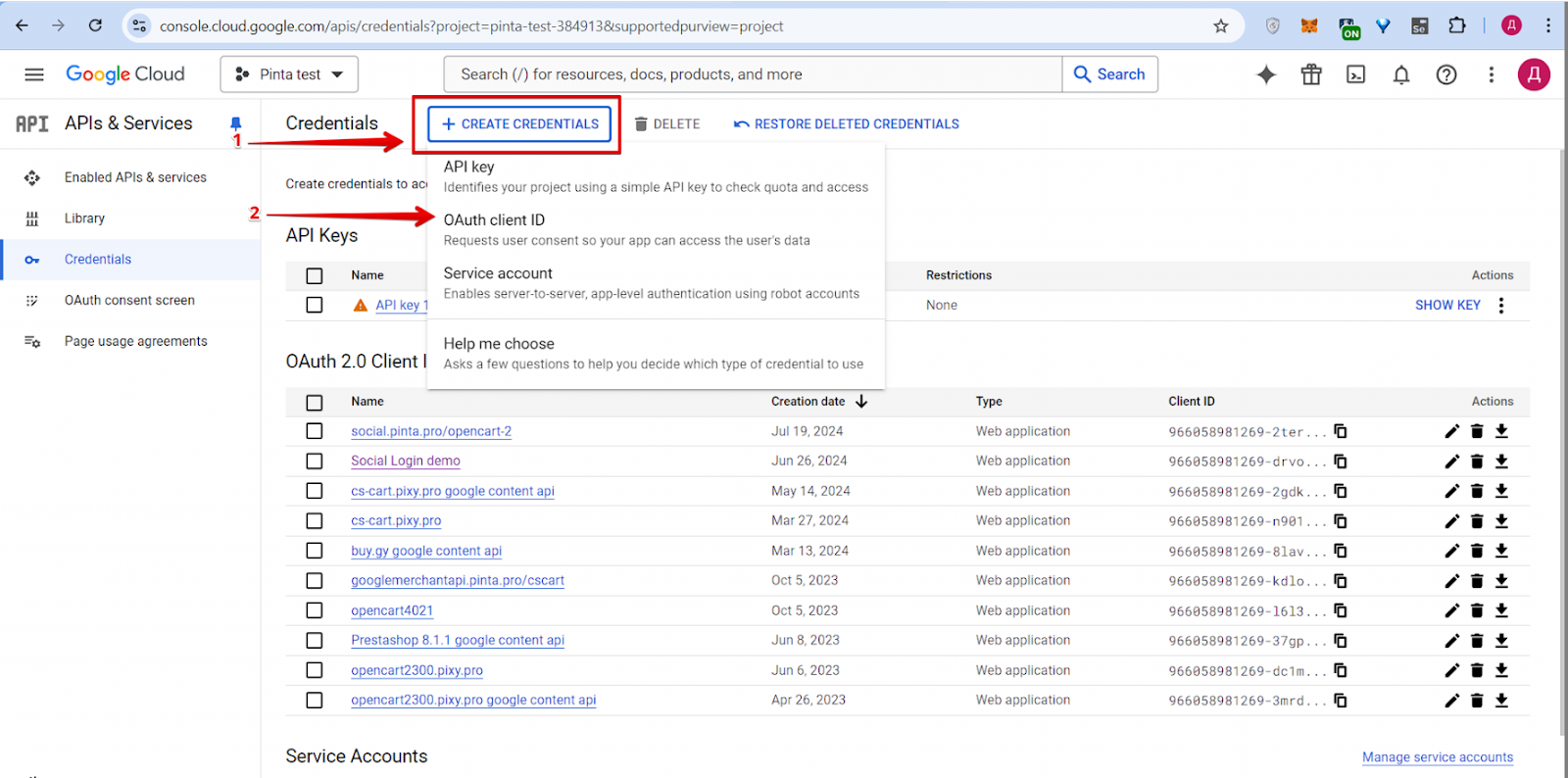Delete the Social Login demo OAuth client
Screen dimensions: 1568x778
1477,462
